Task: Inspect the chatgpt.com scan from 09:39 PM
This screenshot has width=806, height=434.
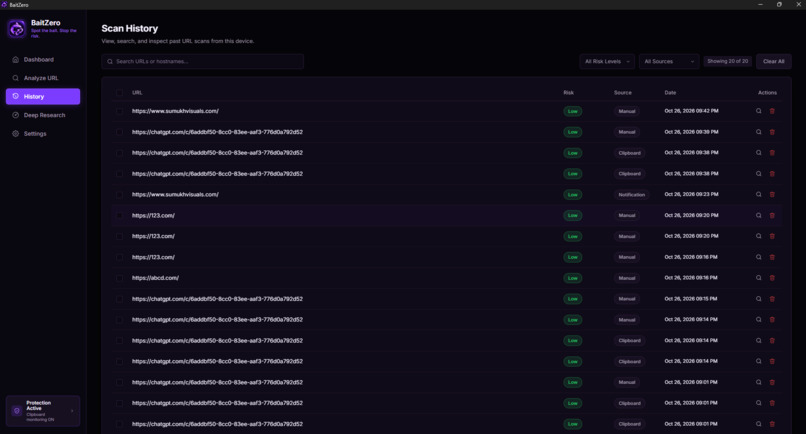Action: (x=758, y=132)
